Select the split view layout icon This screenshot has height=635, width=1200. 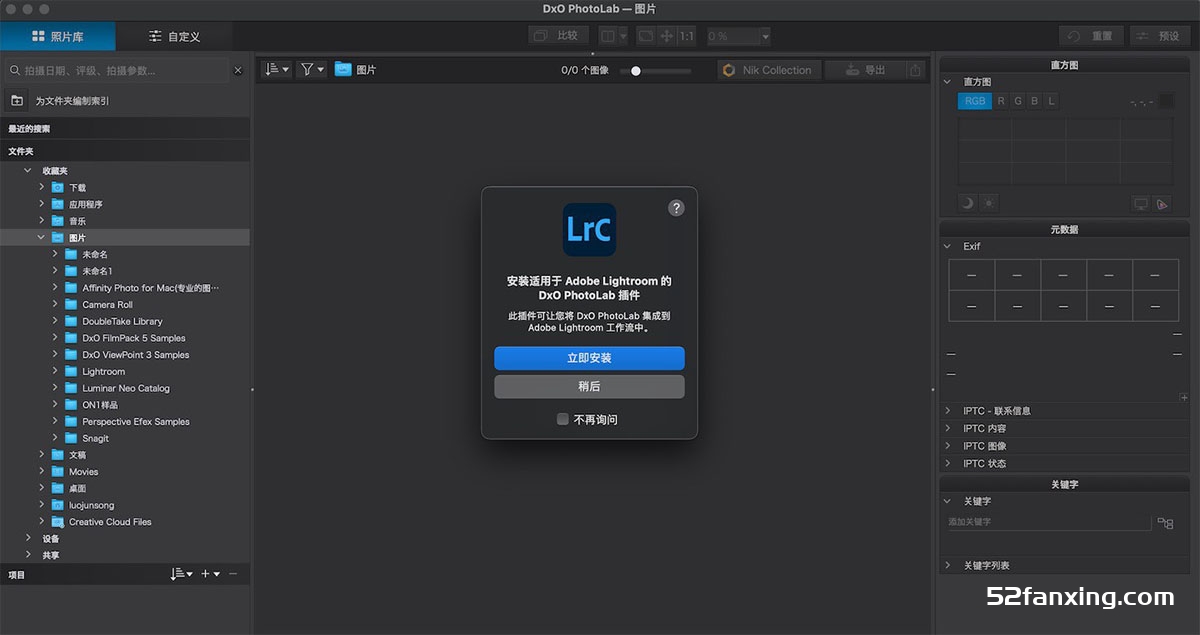point(606,36)
